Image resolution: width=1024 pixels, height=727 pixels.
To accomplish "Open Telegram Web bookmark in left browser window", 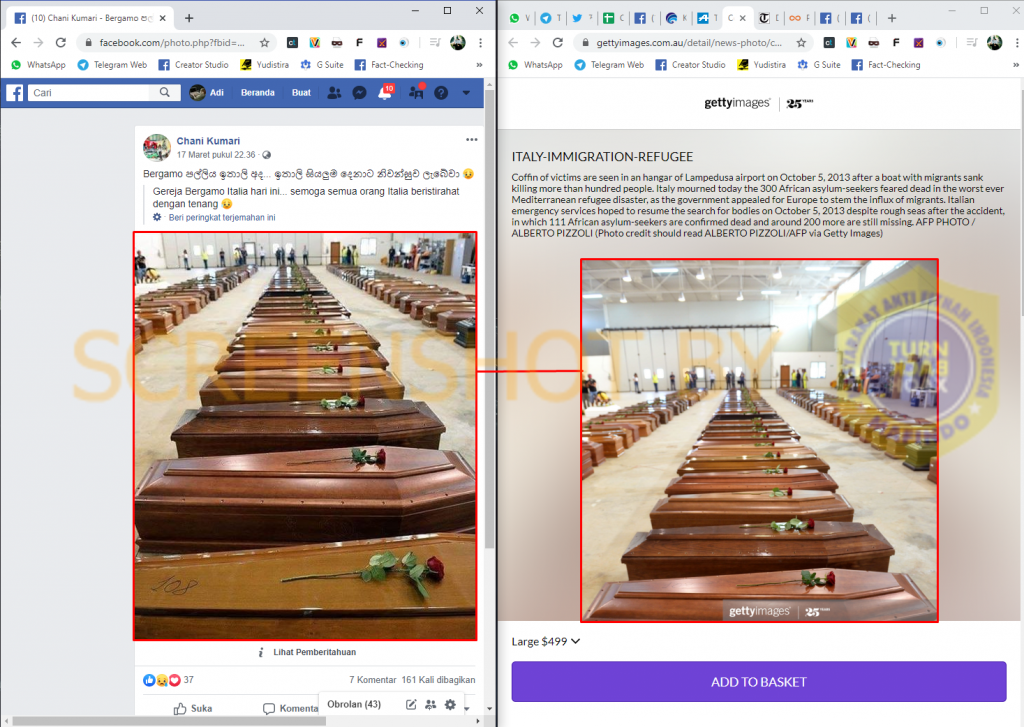I will pos(112,65).
